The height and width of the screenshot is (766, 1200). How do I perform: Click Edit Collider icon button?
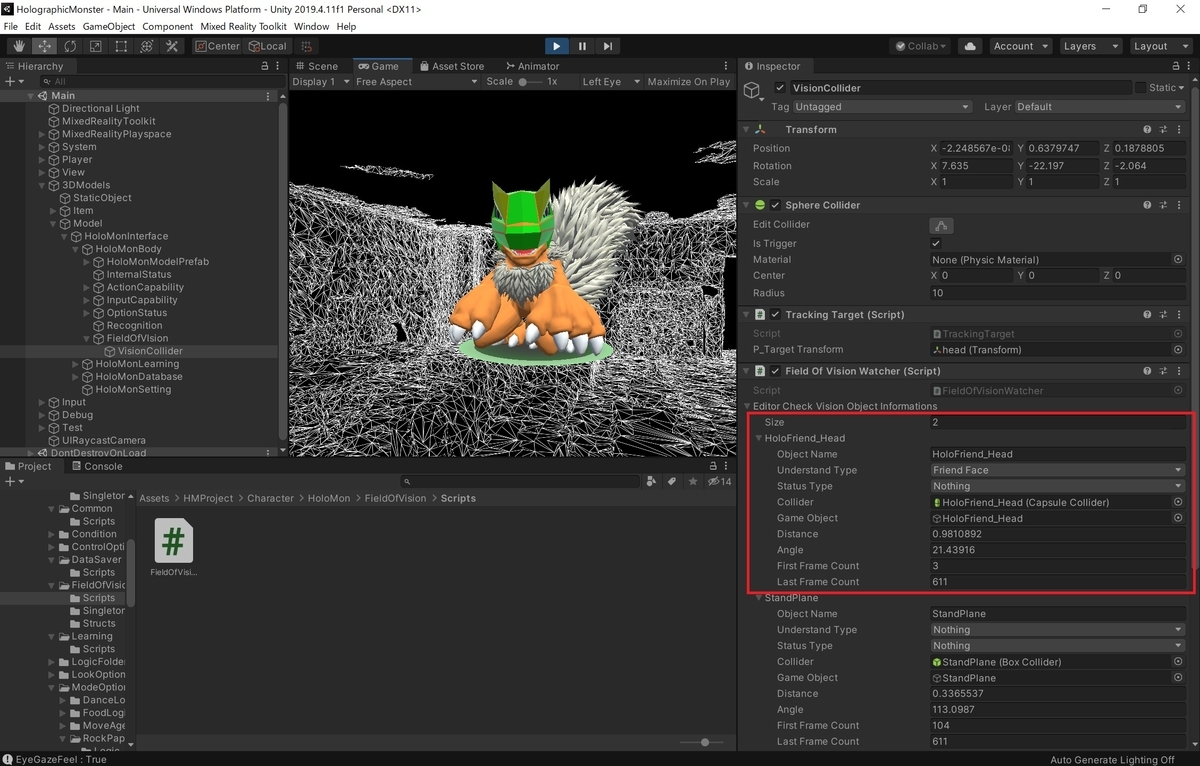click(941, 225)
